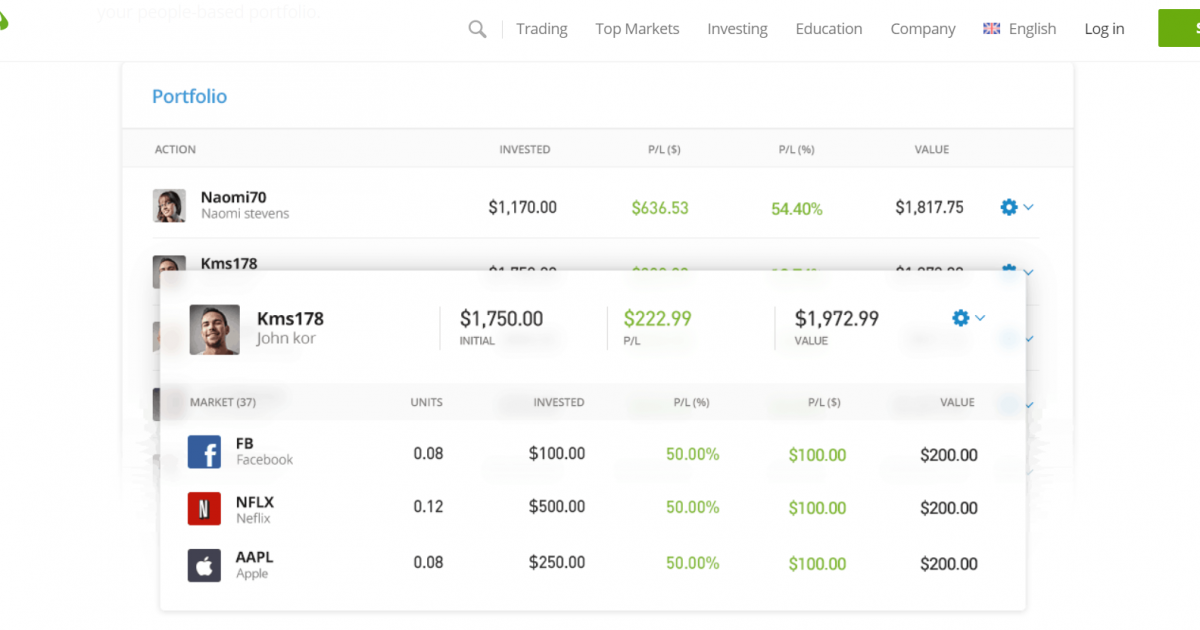Click Naomi70 profile avatar
This screenshot has height=630, width=1200.
[169, 206]
